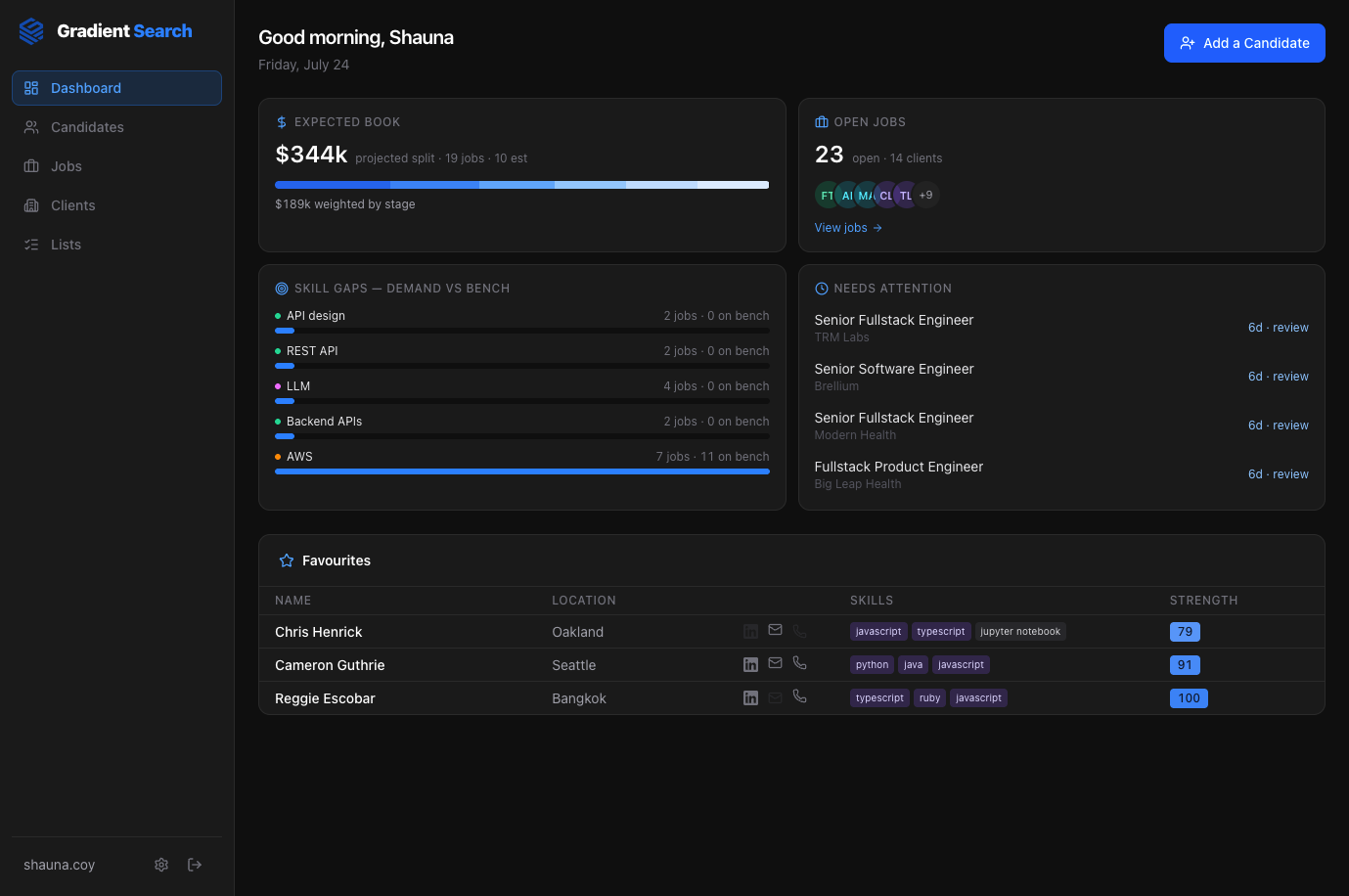Open Cameron Guthrie's candidate profile
The image size is (1349, 896).
tap(330, 665)
